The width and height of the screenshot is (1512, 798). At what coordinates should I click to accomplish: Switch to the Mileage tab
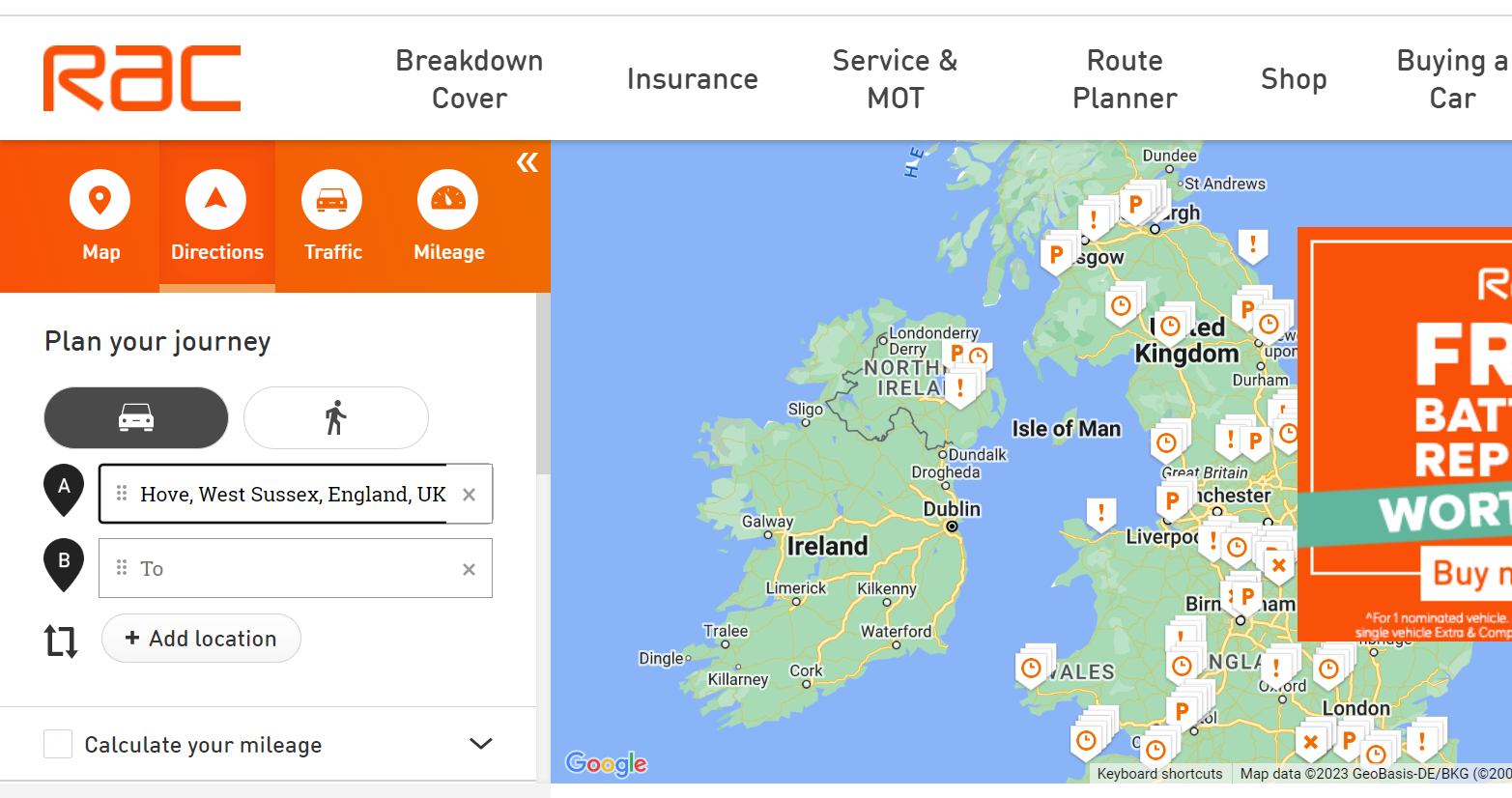click(448, 216)
